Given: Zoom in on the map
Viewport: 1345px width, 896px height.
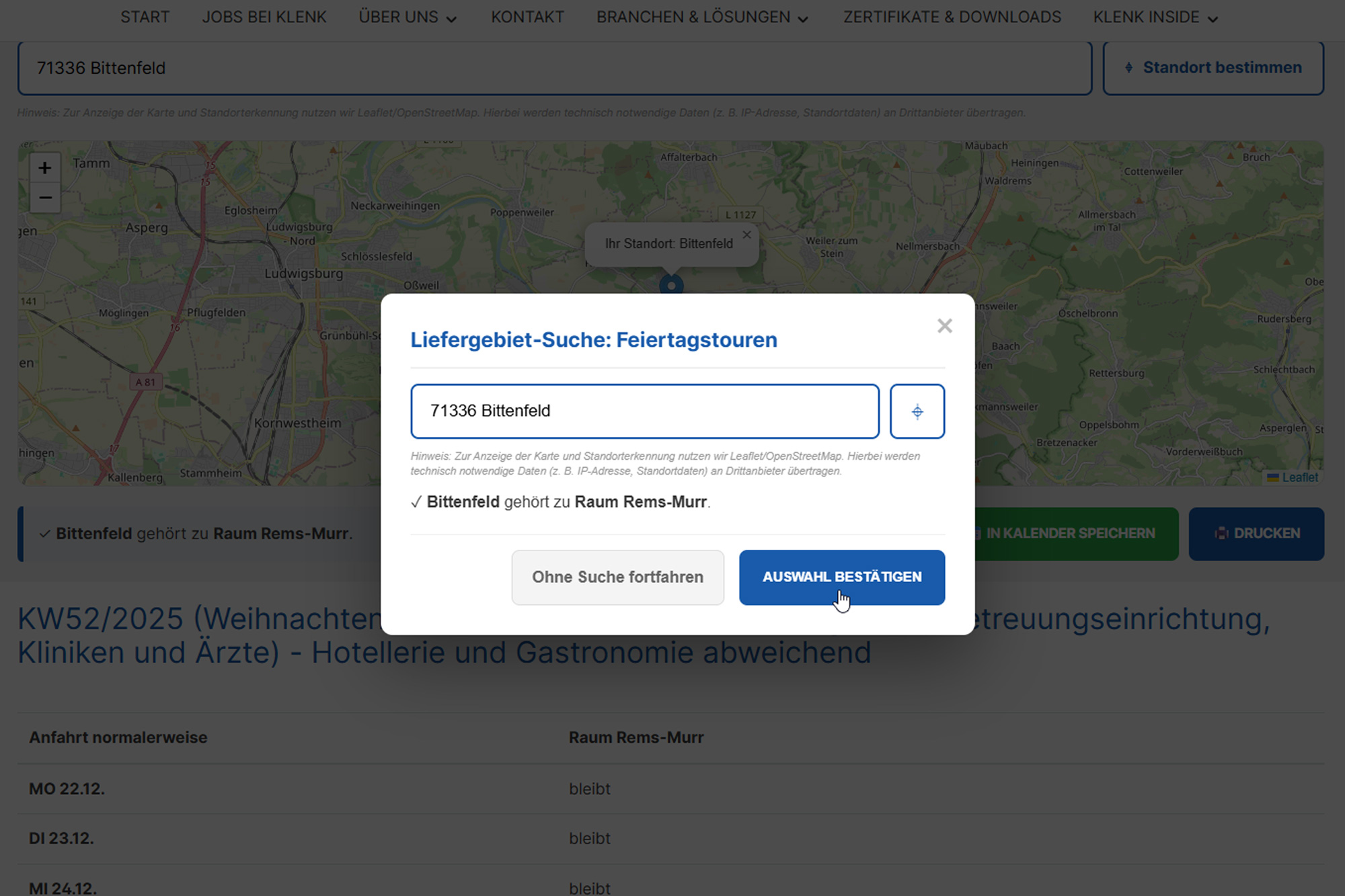Looking at the screenshot, I should 44,168.
